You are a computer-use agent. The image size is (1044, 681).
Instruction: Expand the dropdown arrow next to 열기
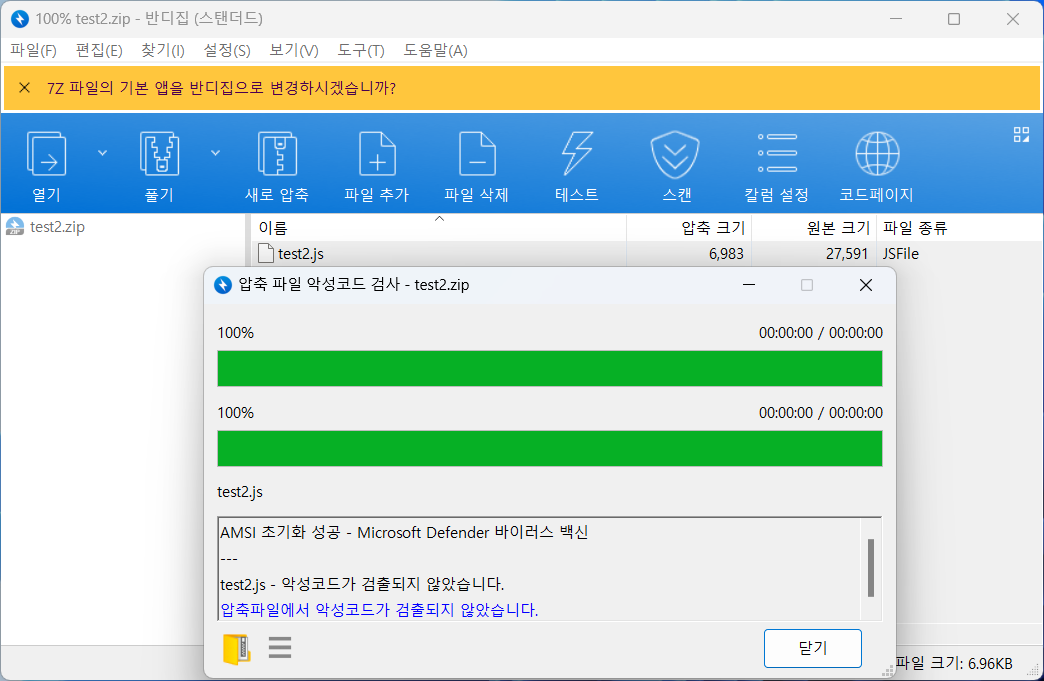pos(102,153)
